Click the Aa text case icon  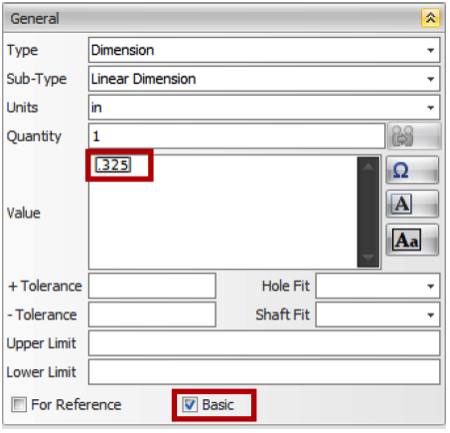point(412,239)
